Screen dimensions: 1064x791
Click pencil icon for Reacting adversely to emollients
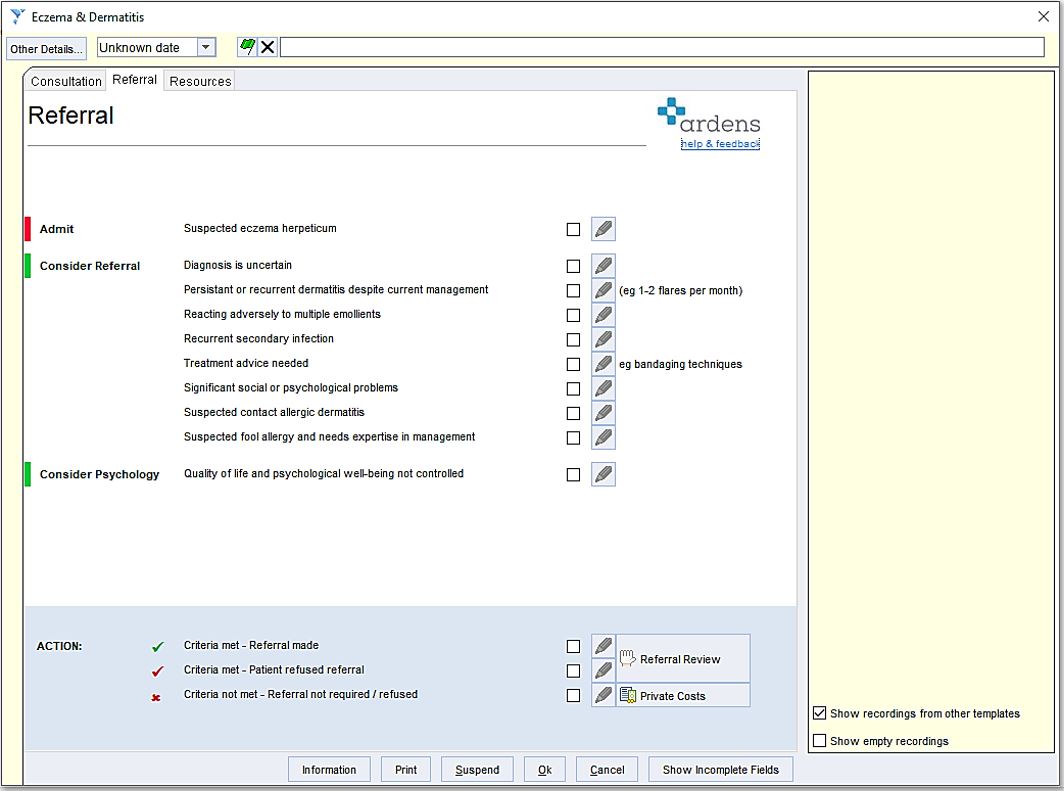603,315
